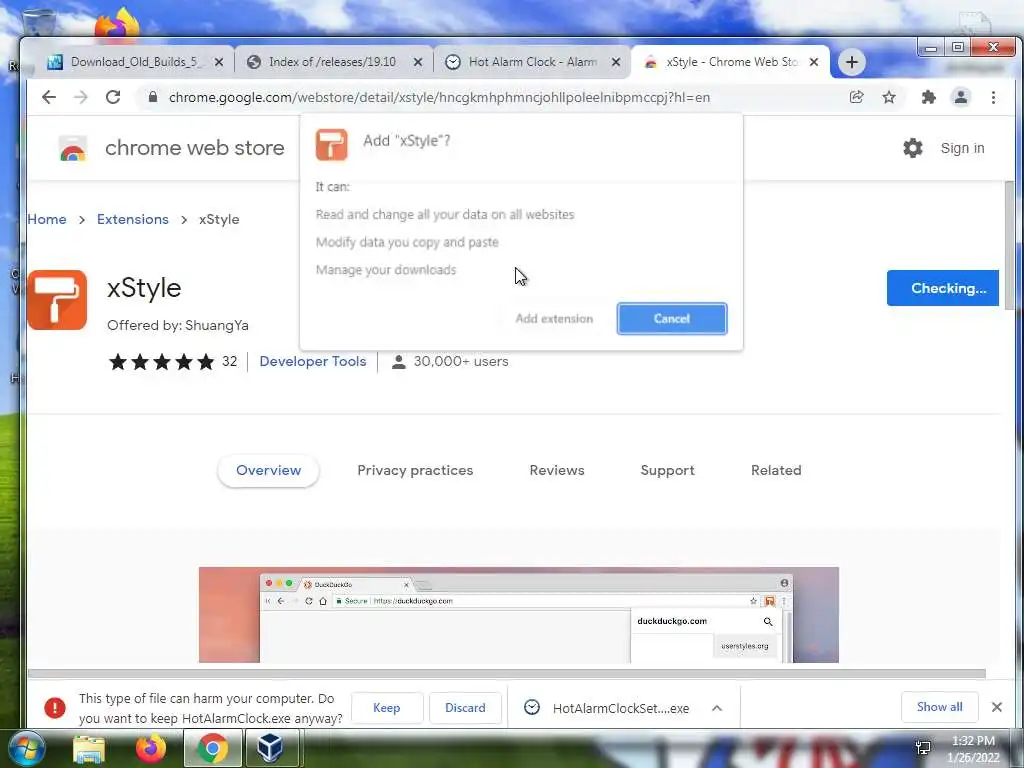Click the browser forward arrow
Image resolution: width=1024 pixels, height=768 pixels.
pos(81,97)
